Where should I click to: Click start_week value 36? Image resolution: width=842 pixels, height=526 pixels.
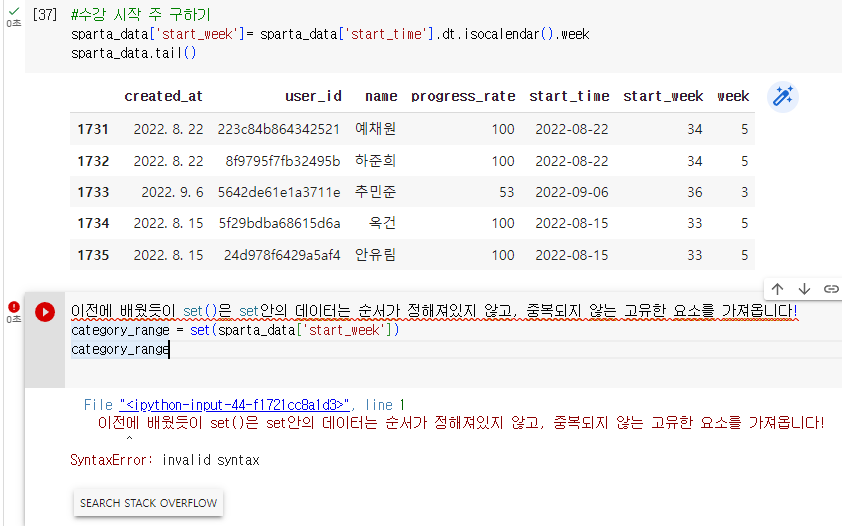pos(695,192)
